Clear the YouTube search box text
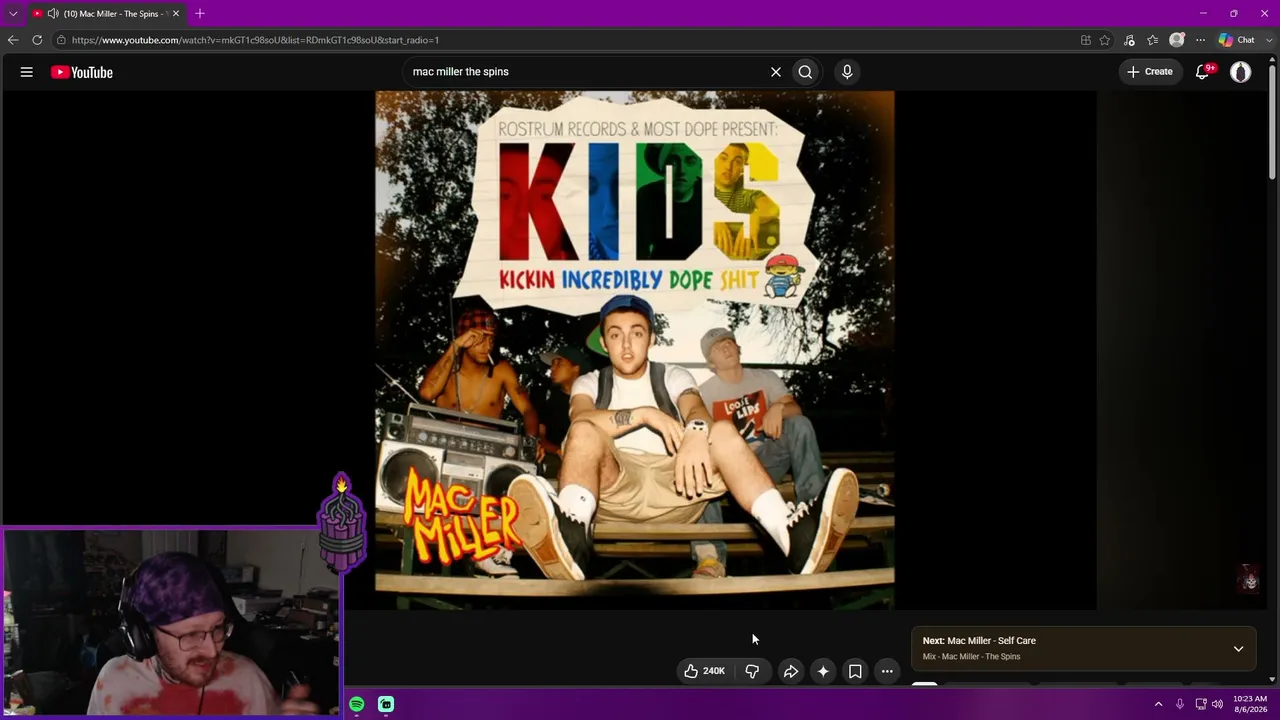Screen dimensions: 1280x720 pos(775,72)
